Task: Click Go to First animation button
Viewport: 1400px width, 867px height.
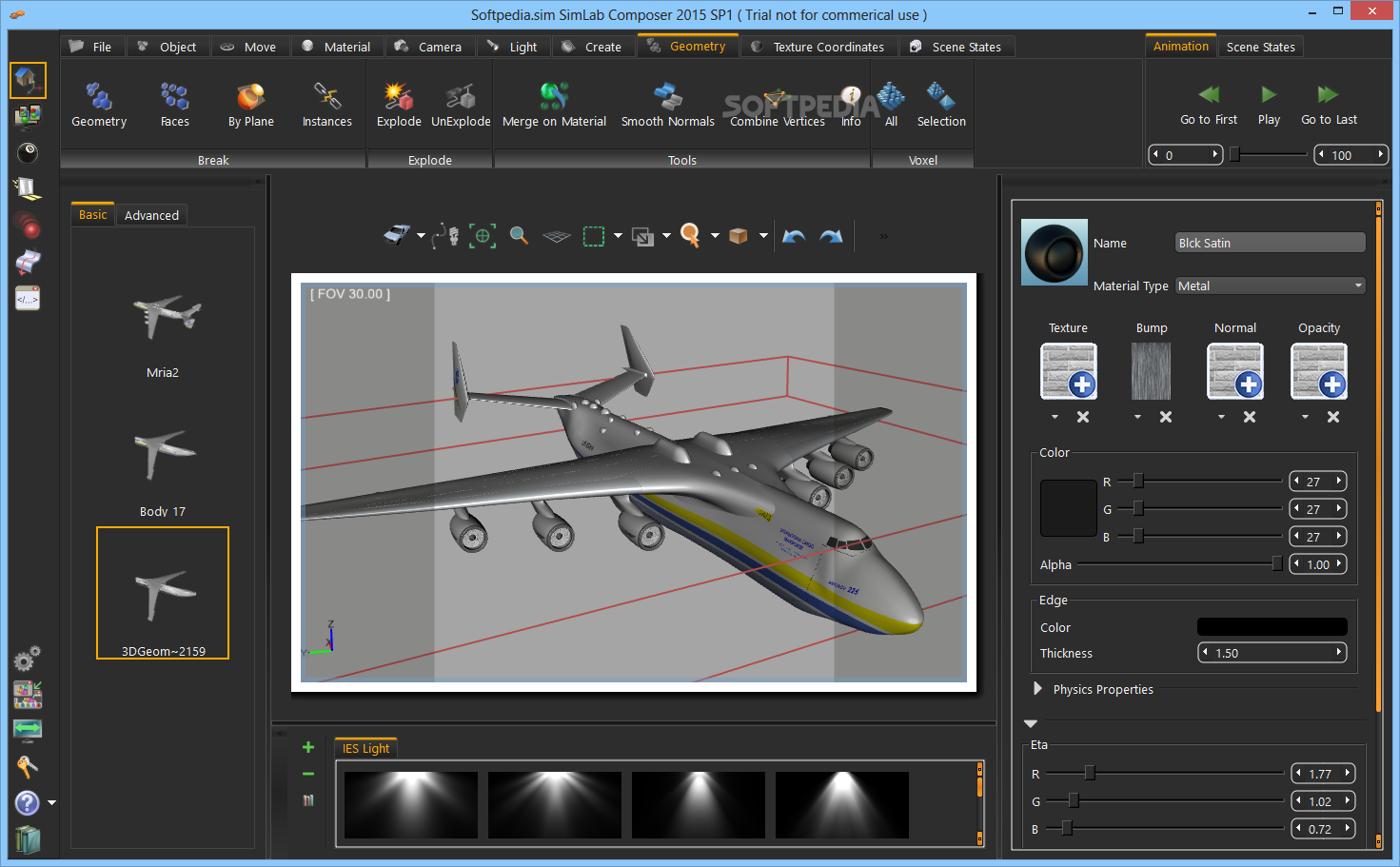Action: (1209, 105)
